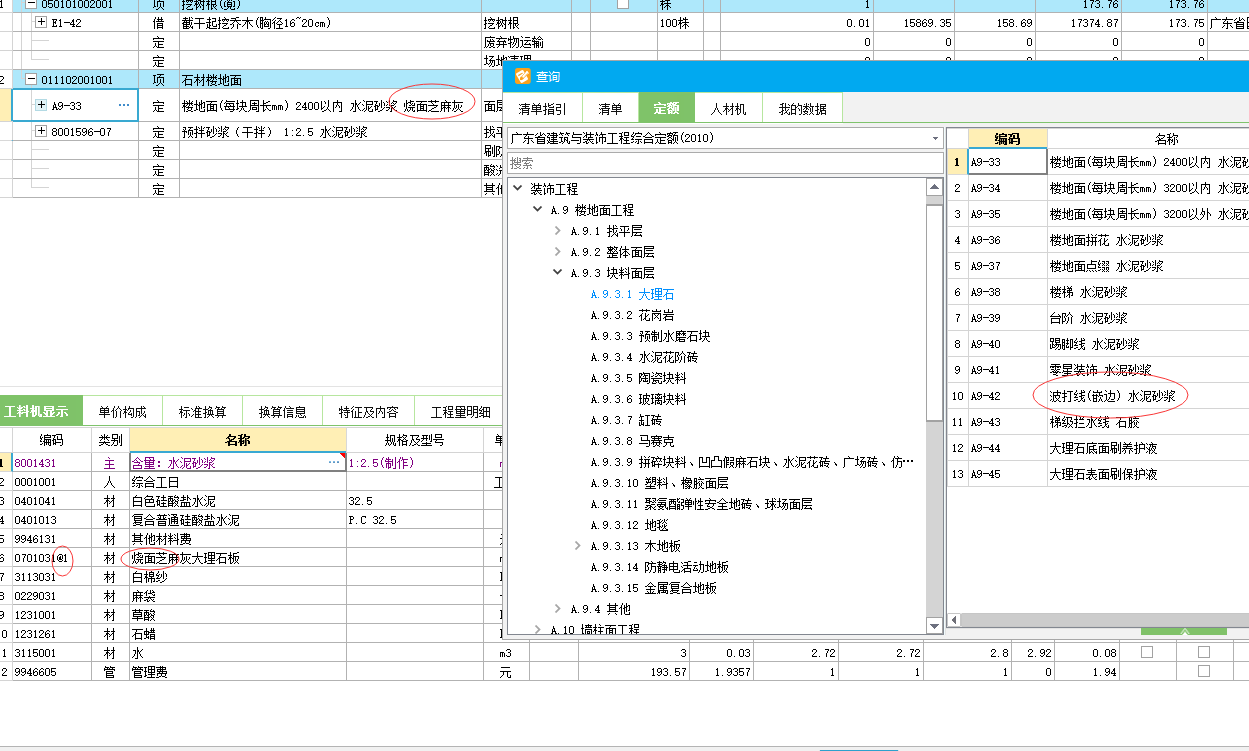The width and height of the screenshot is (1249, 751).
Task: Select the 波打线(嵌边) 水泥砂浆 row
Action: (1098, 396)
